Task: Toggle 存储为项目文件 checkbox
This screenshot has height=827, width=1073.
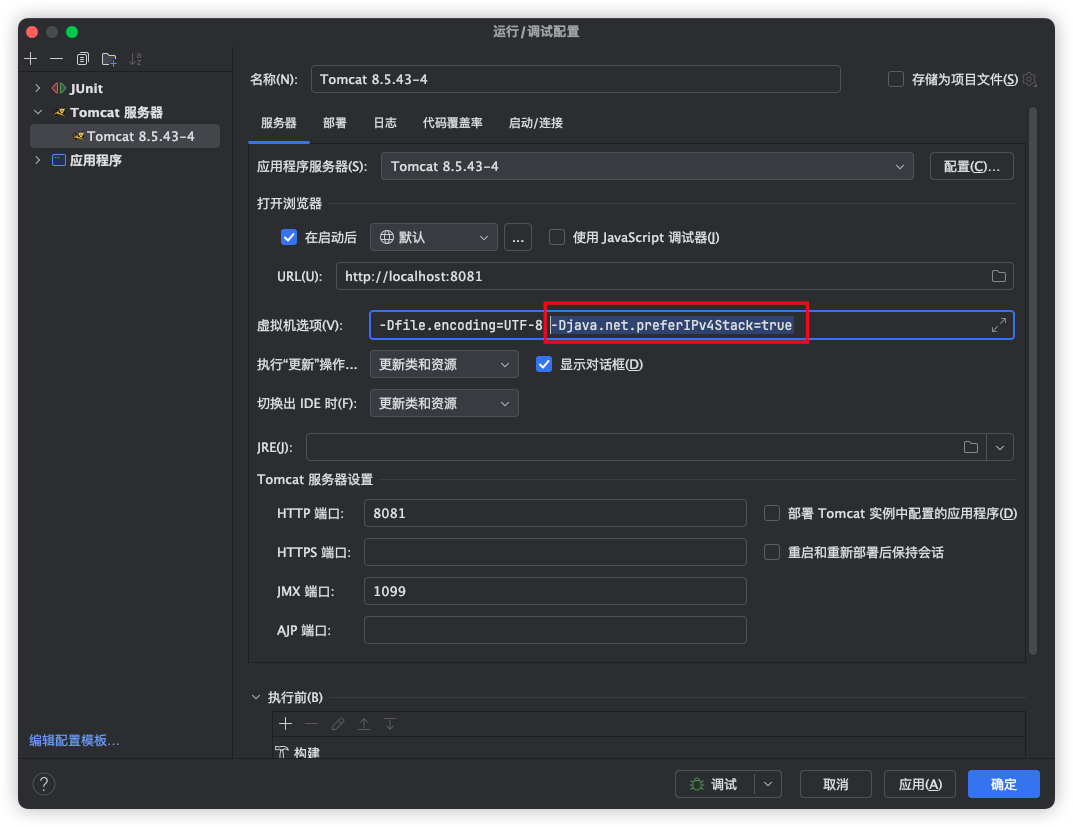Action: point(895,79)
